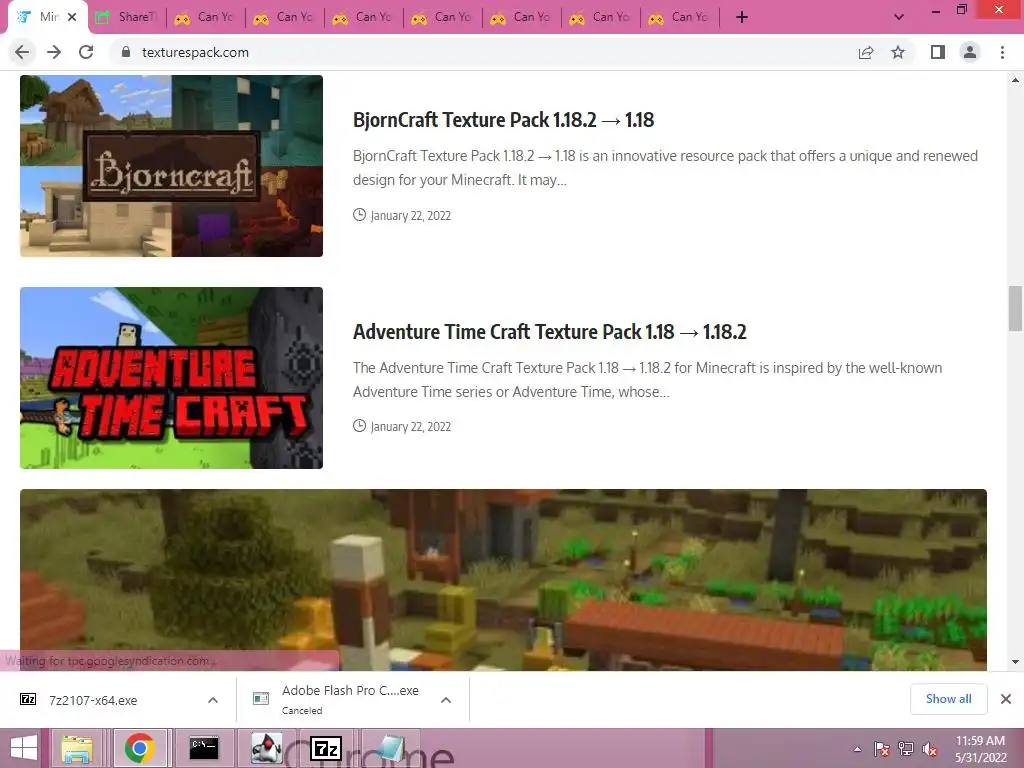Click the scrollbar up arrow
Screen dimensions: 1024x768
pyautogui.click(x=1015, y=80)
